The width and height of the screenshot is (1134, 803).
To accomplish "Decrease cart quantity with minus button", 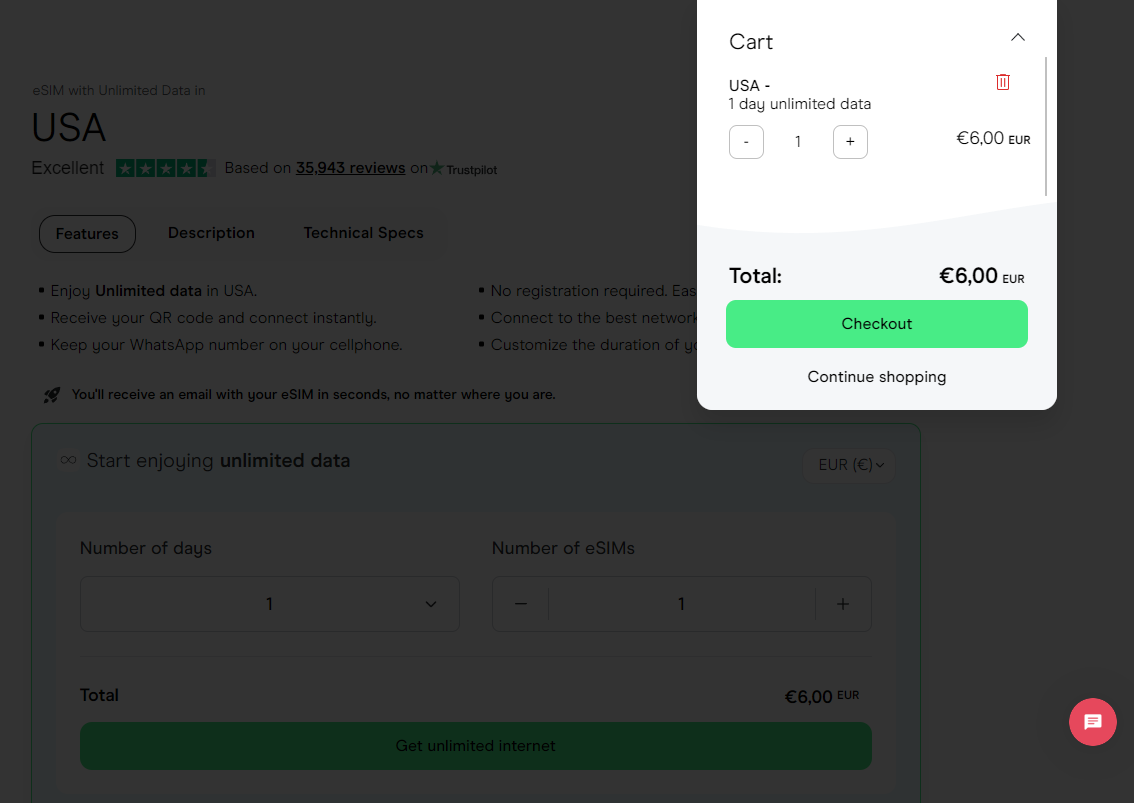I will pyautogui.click(x=746, y=142).
